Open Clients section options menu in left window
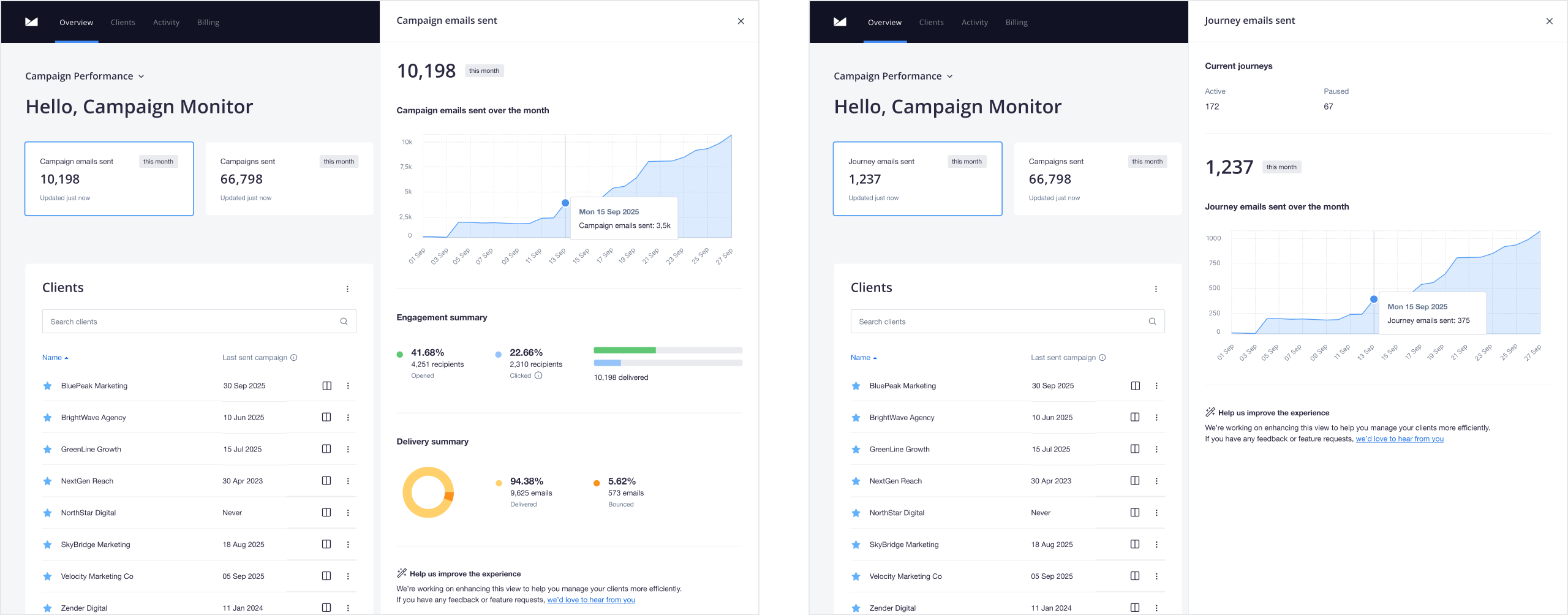1568x615 pixels. point(347,289)
